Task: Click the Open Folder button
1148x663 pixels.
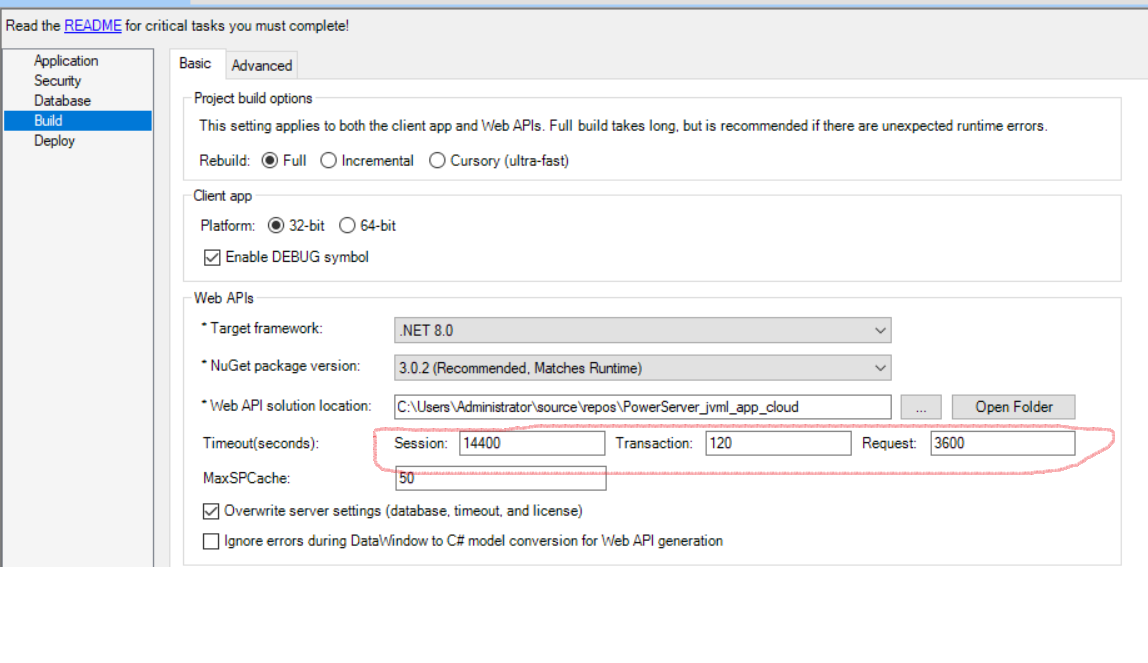Action: (1013, 407)
